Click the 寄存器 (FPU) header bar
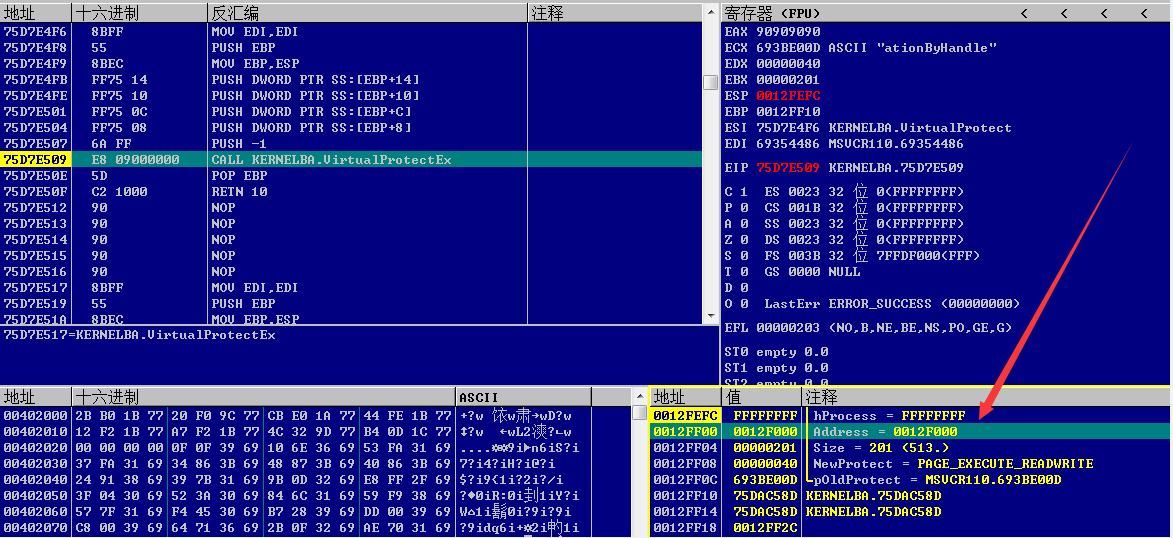This screenshot has width=1173, height=538. (x=946, y=13)
